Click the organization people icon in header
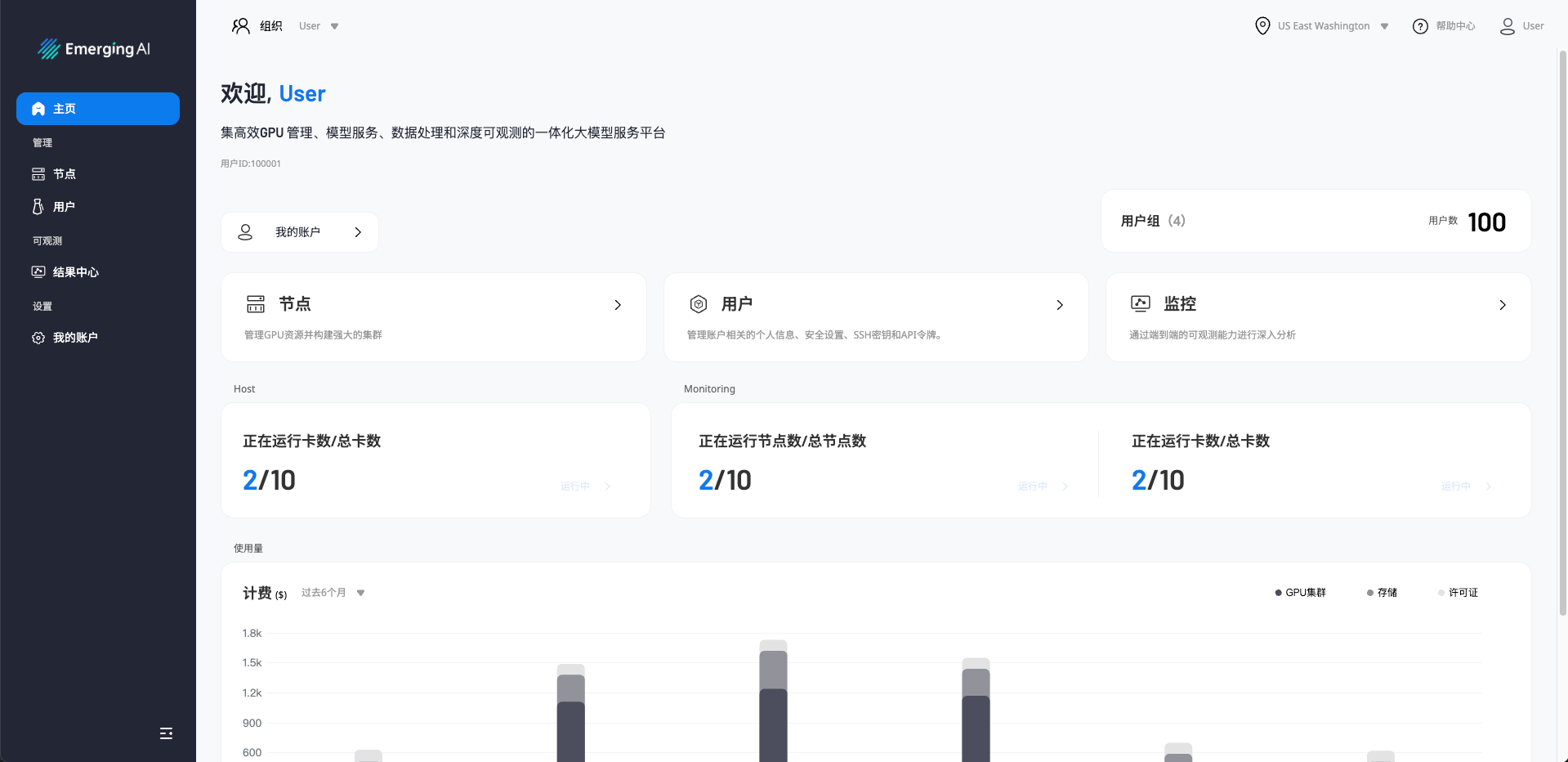This screenshot has height=762, width=1568. coord(241,26)
